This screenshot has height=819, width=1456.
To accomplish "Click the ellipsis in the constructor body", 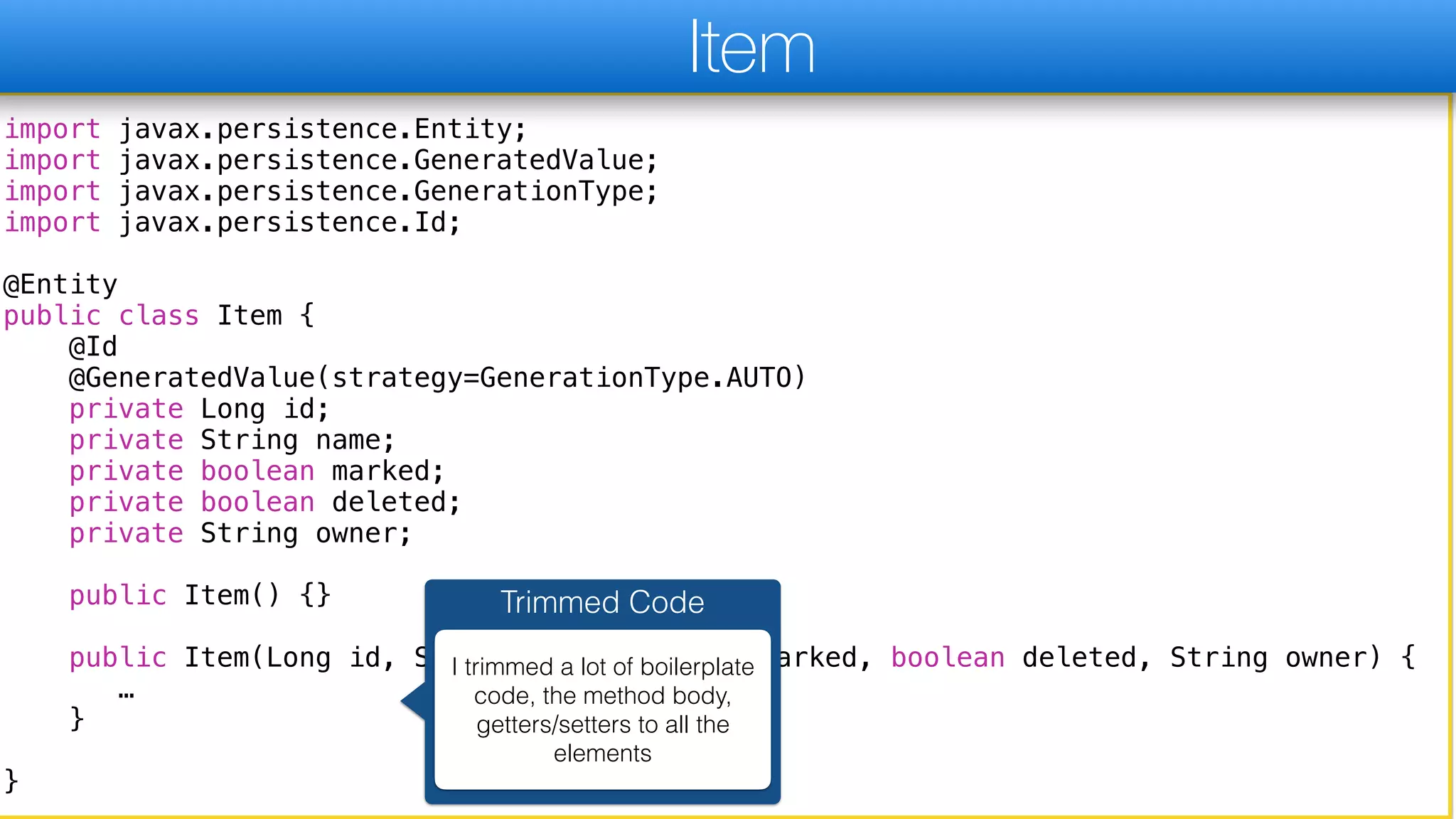I will click(x=127, y=694).
